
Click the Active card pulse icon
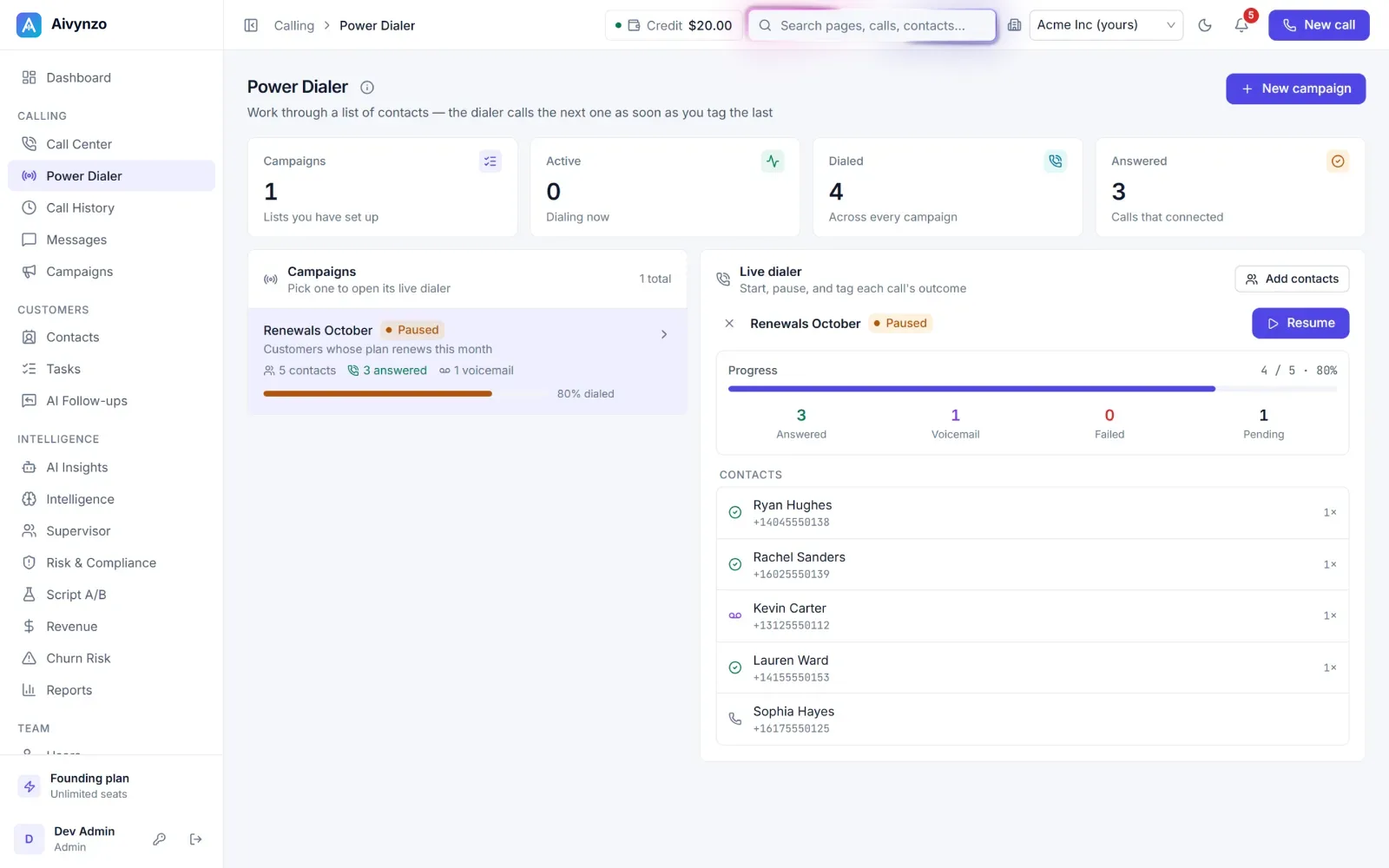[773, 161]
